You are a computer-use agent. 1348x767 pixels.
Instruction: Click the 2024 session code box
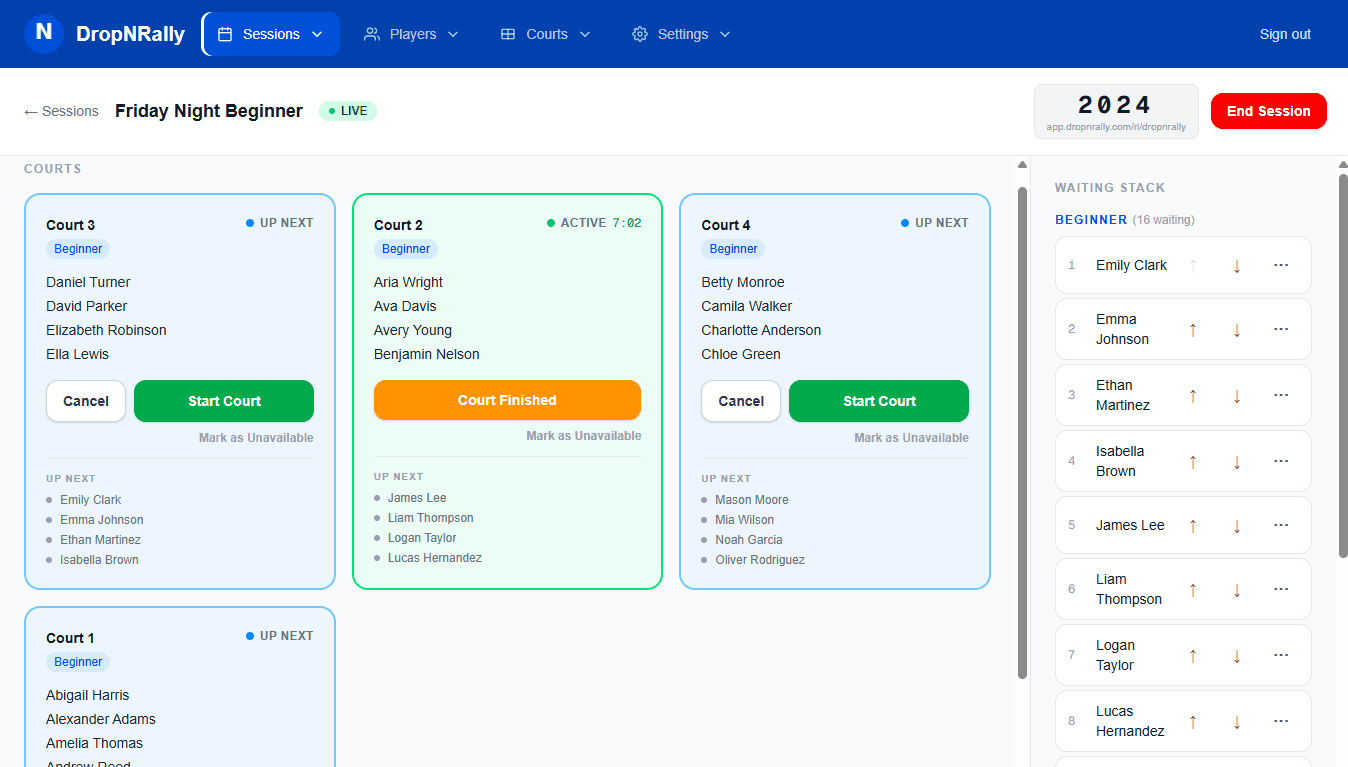(x=1116, y=111)
